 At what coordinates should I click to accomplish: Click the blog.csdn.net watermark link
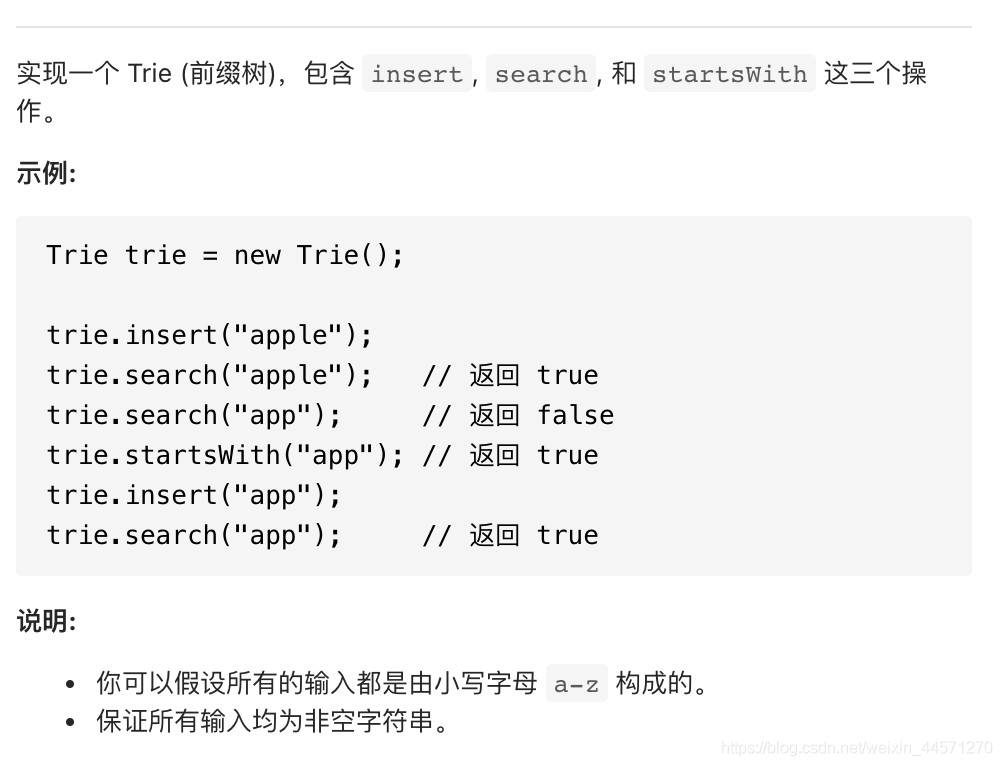[856, 748]
